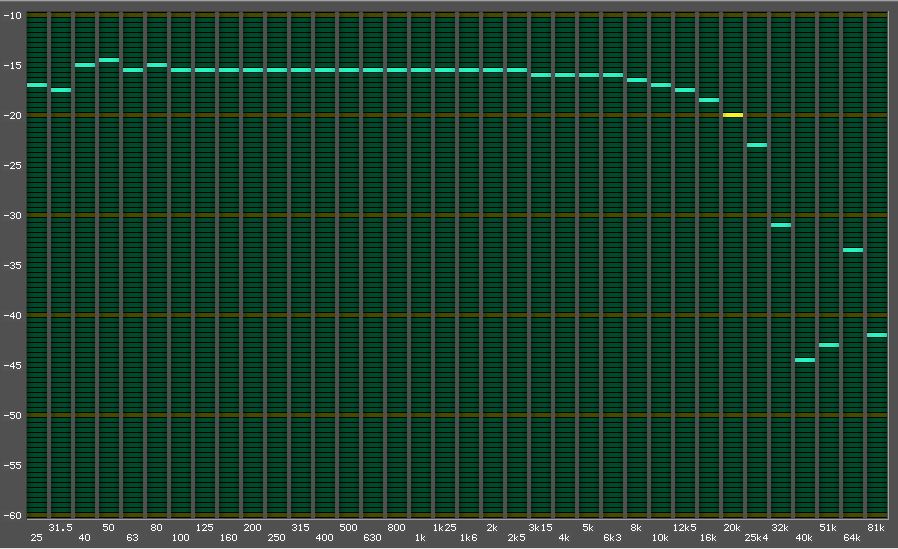The image size is (898, 549).
Task: Select the 20k frequency label
Action: (x=732, y=528)
